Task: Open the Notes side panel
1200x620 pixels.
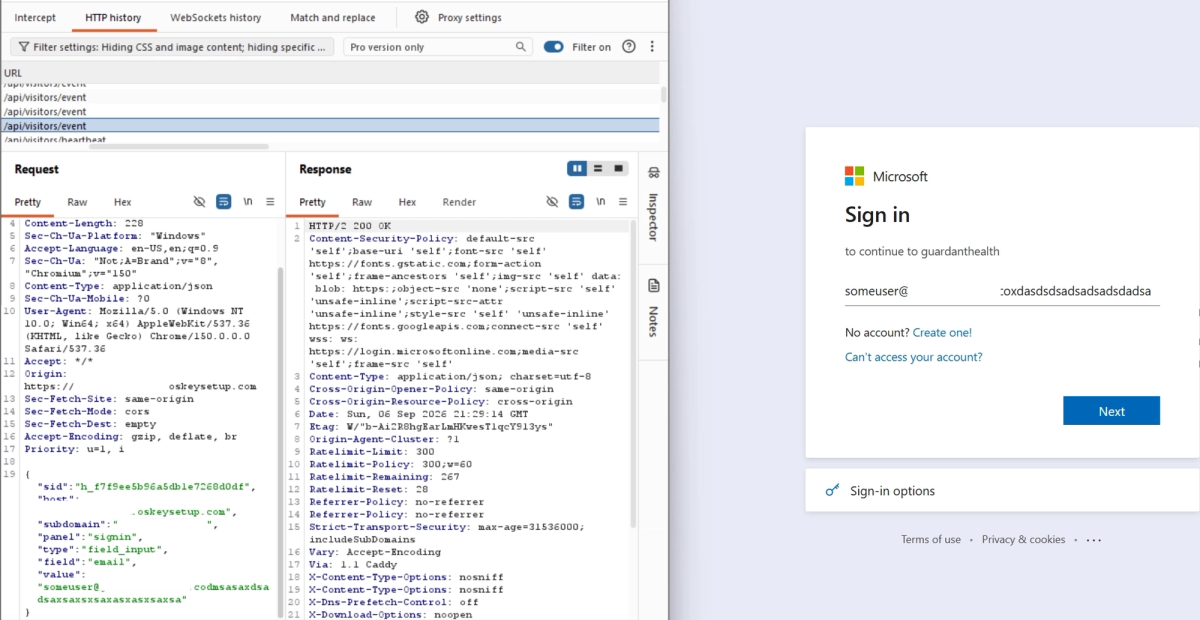Action: click(x=653, y=307)
